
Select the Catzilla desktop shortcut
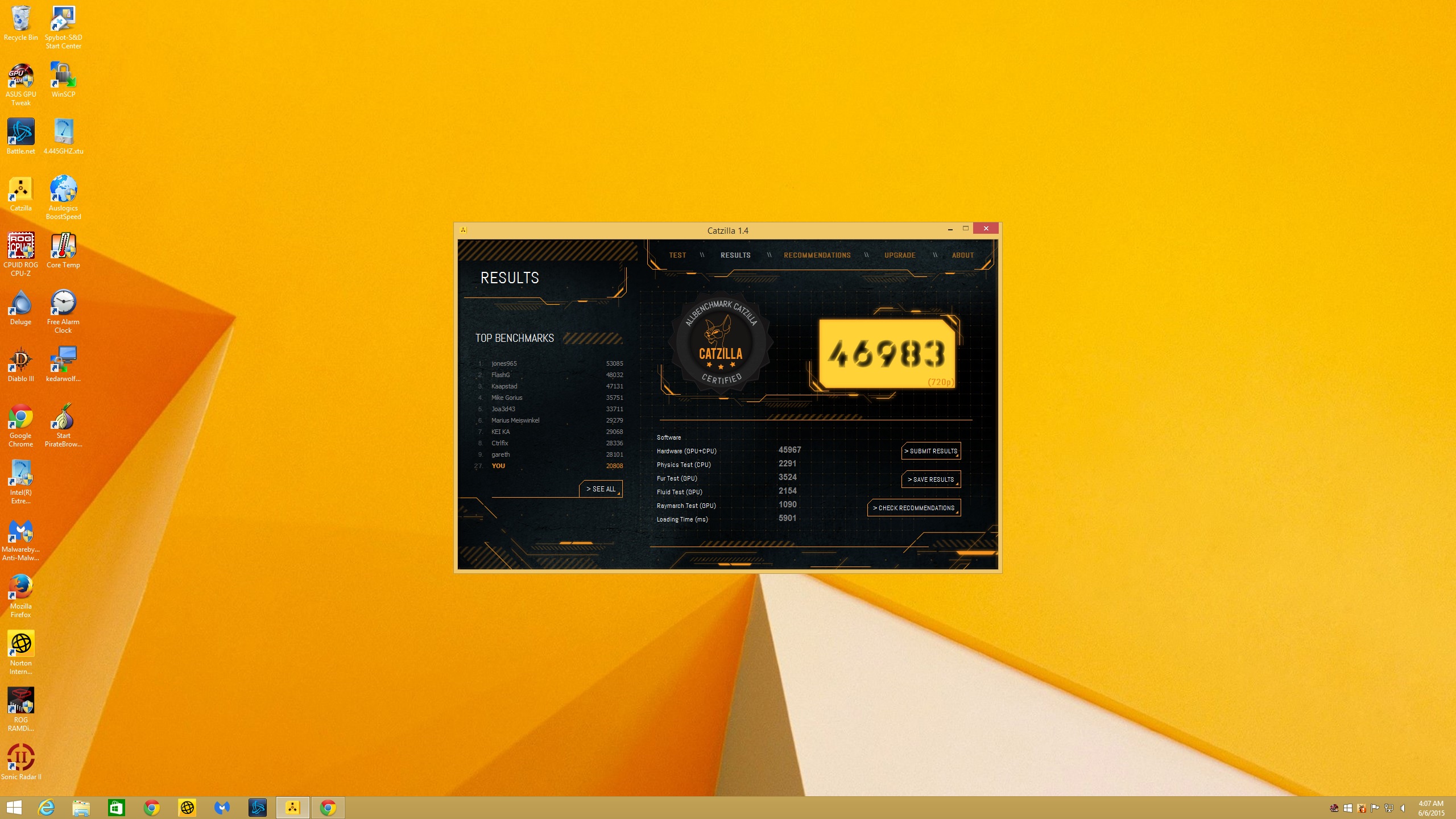[x=20, y=194]
